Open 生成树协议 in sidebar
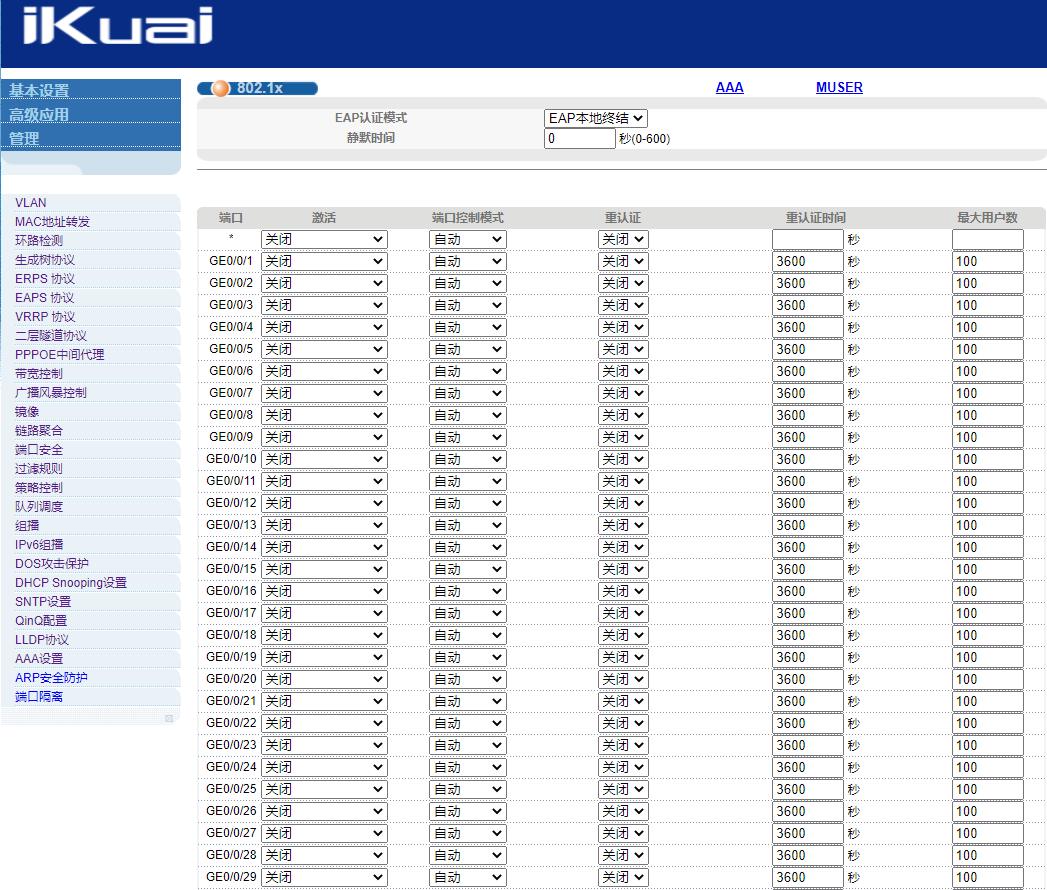Viewport: 1047px width, 890px height. tap(45, 260)
